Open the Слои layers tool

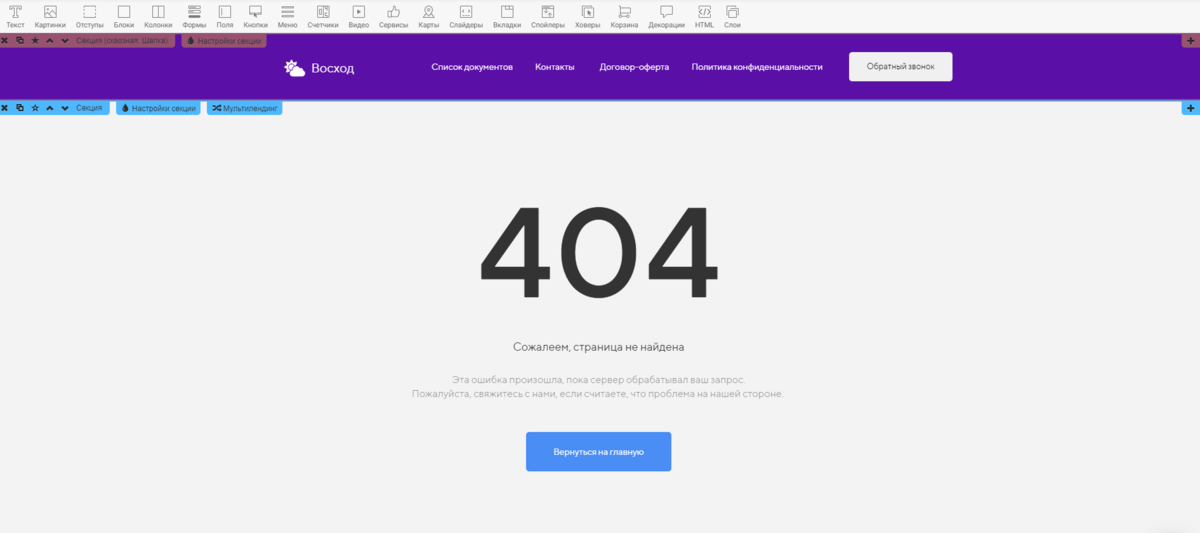(733, 16)
